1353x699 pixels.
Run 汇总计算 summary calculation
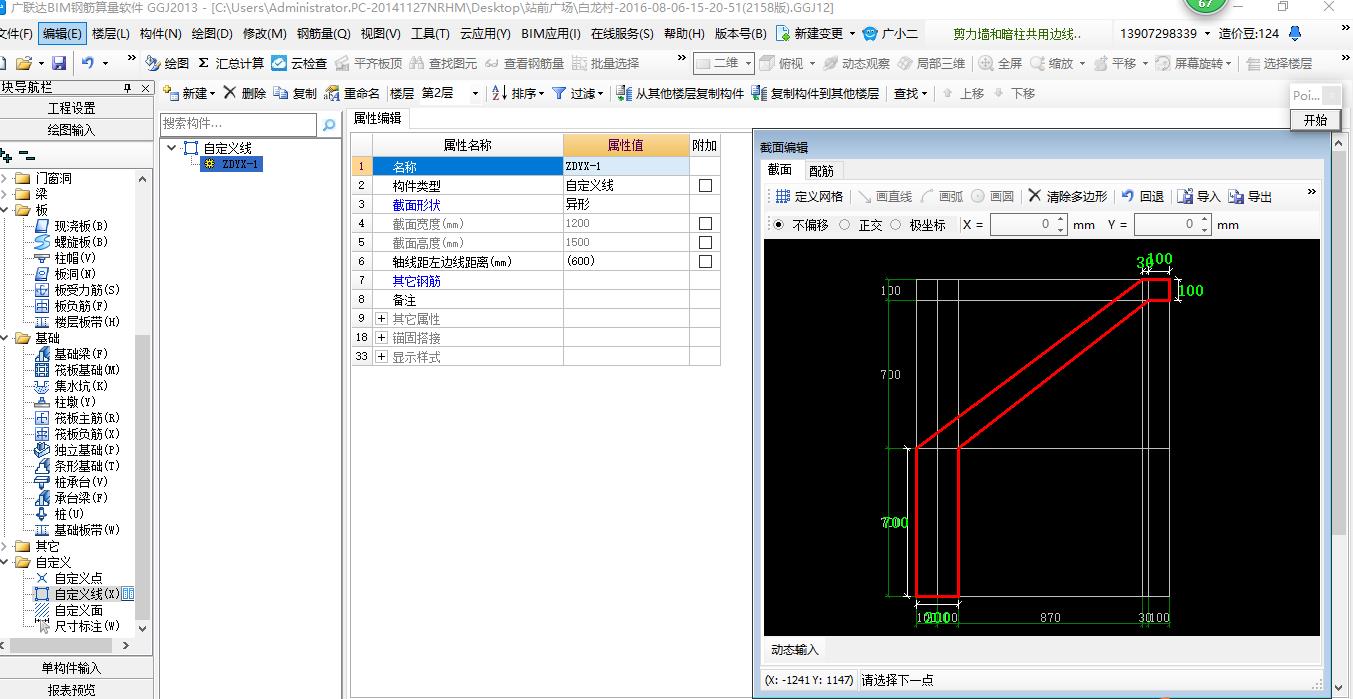[x=230, y=63]
